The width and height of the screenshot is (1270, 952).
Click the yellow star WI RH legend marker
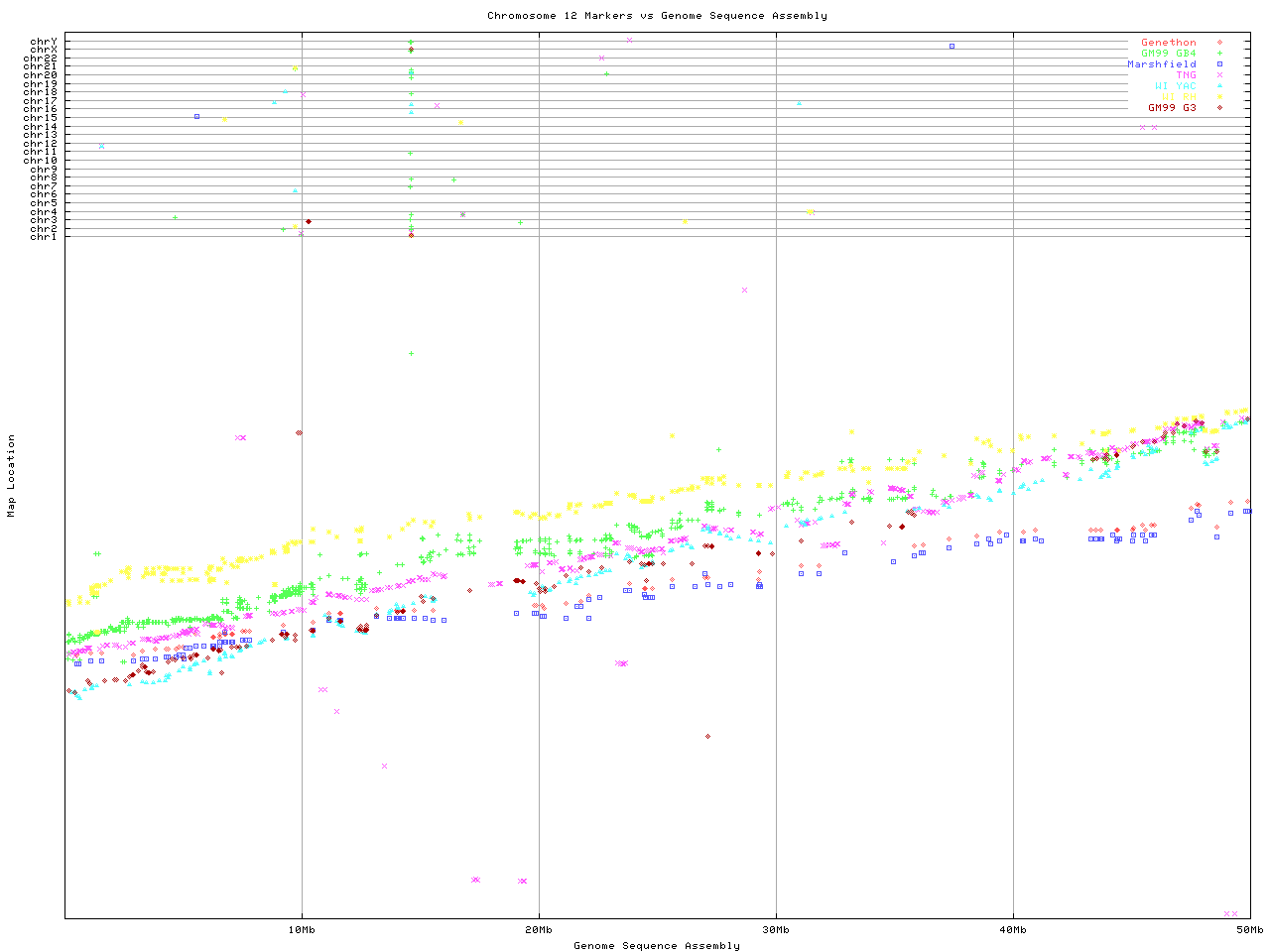[1219, 97]
